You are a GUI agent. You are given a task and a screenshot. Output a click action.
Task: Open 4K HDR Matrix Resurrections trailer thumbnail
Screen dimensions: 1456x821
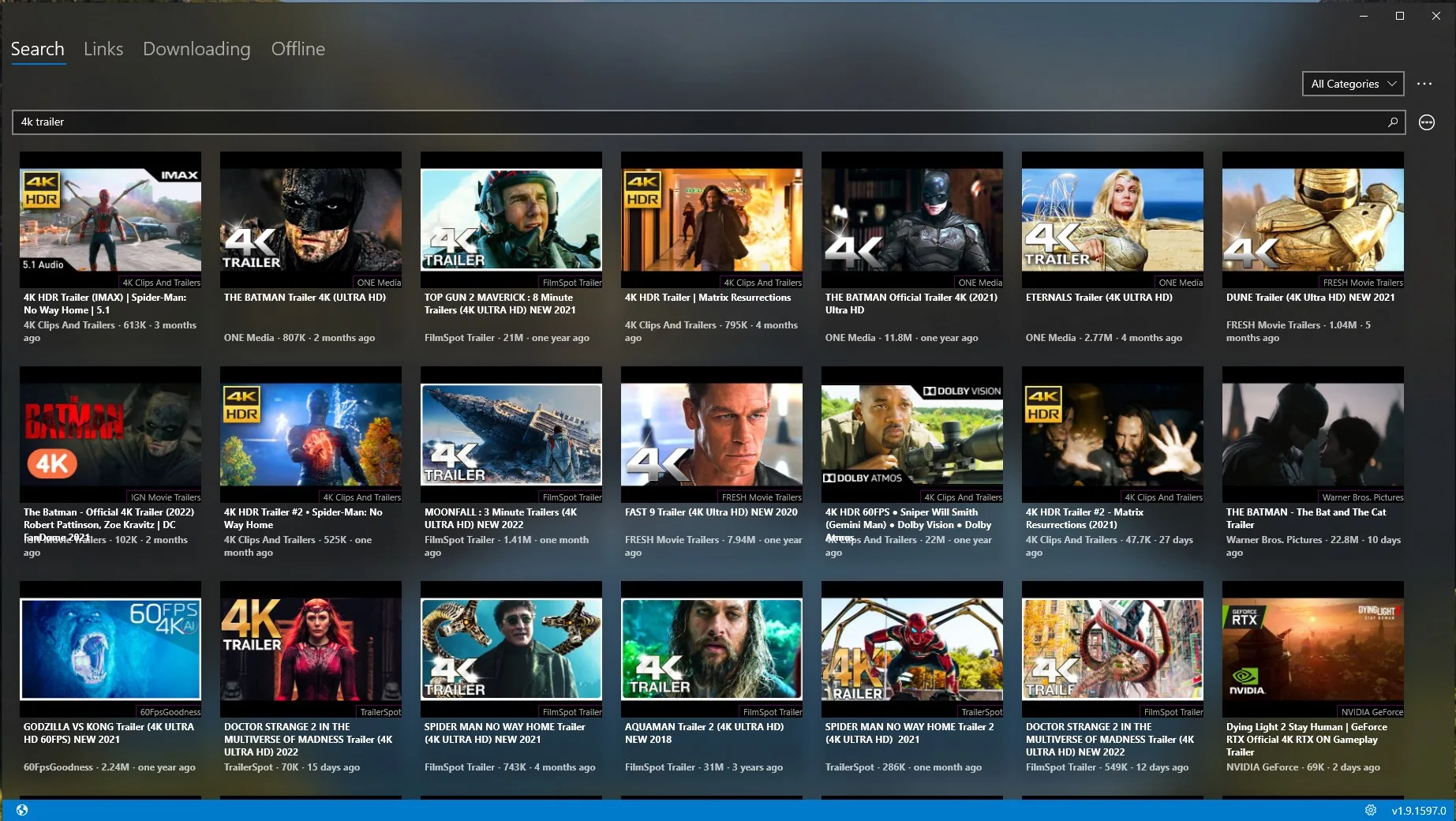tap(712, 219)
